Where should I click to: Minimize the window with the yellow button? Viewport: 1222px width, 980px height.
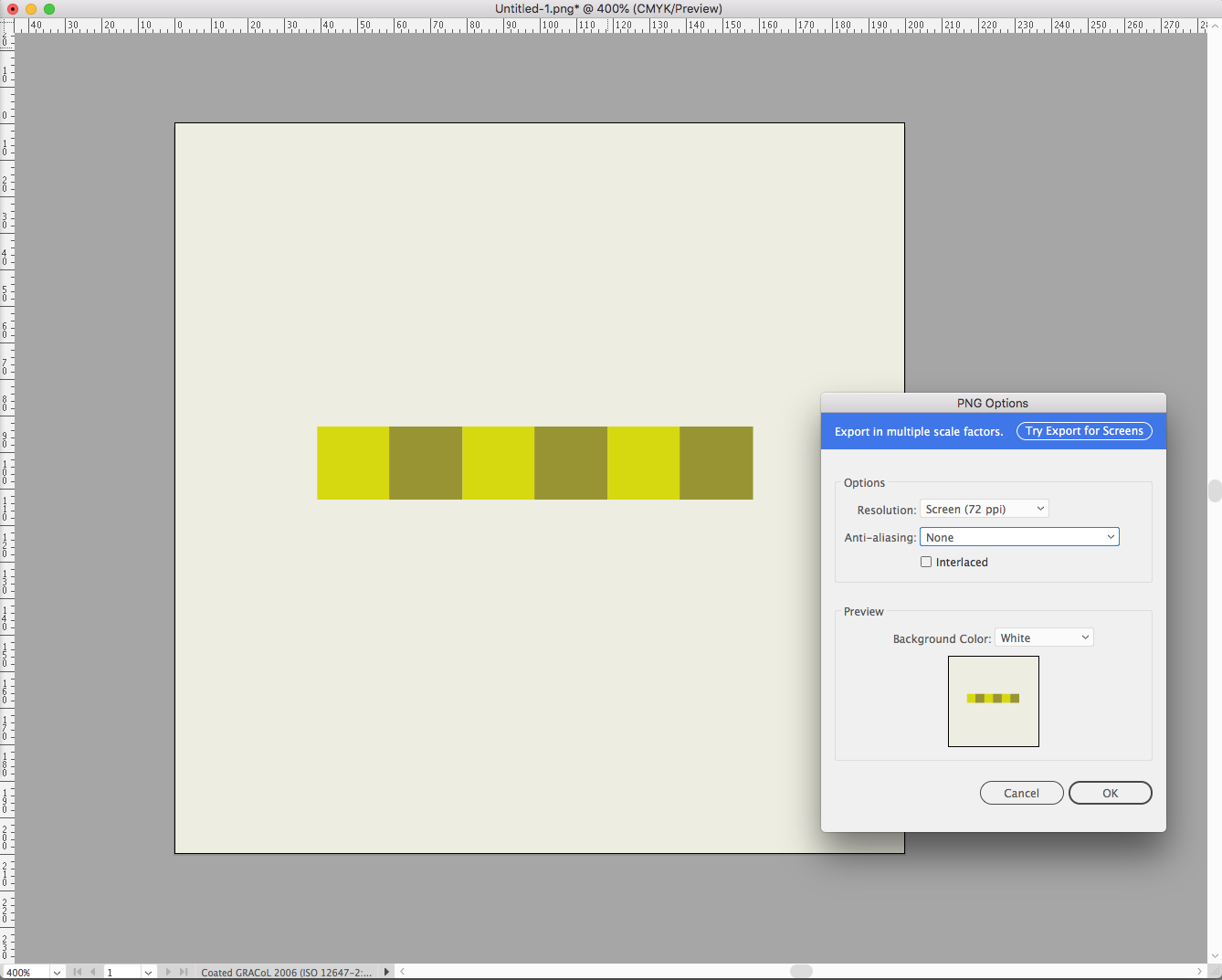[x=31, y=8]
